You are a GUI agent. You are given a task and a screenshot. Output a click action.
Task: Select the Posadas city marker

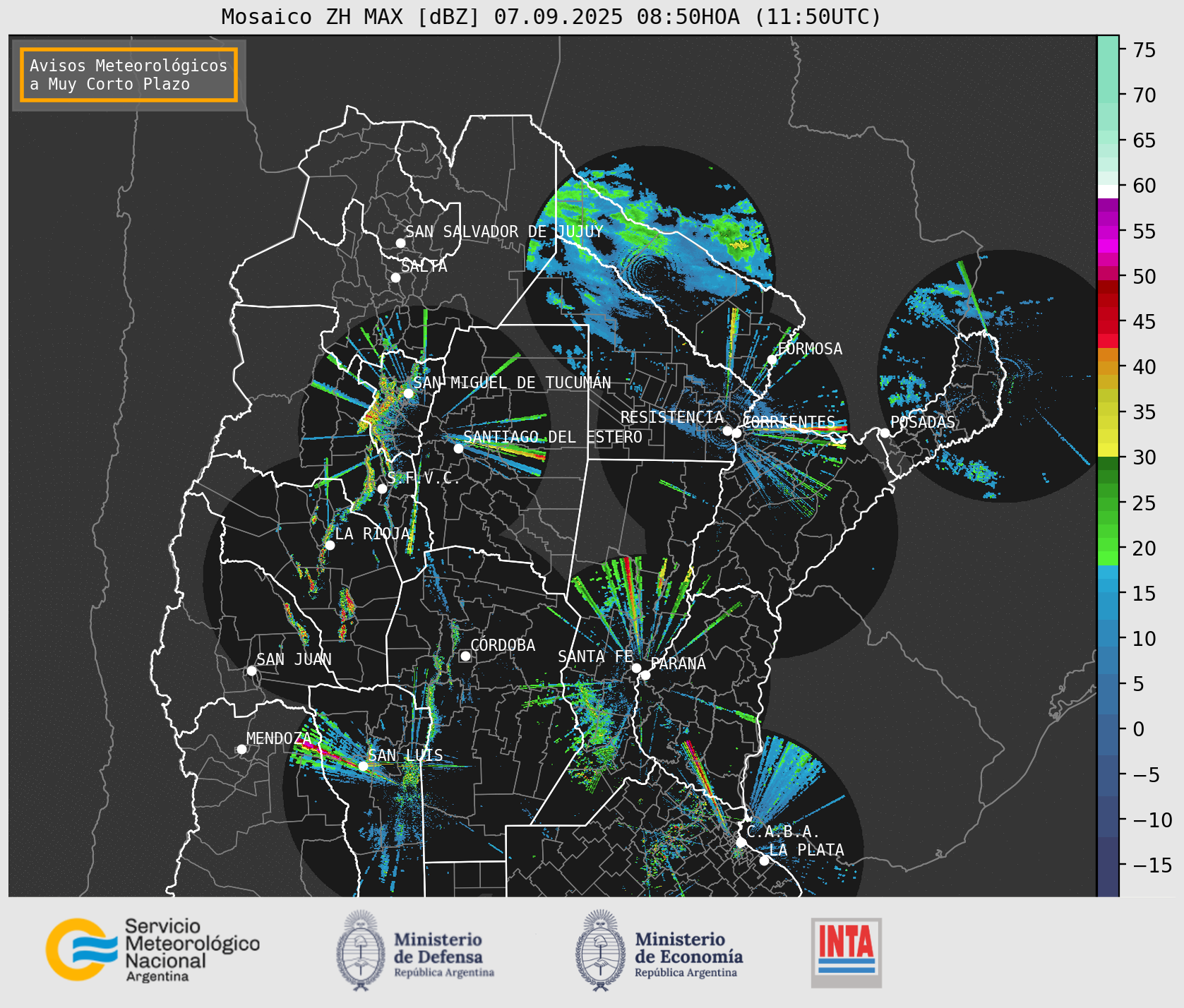click(885, 433)
